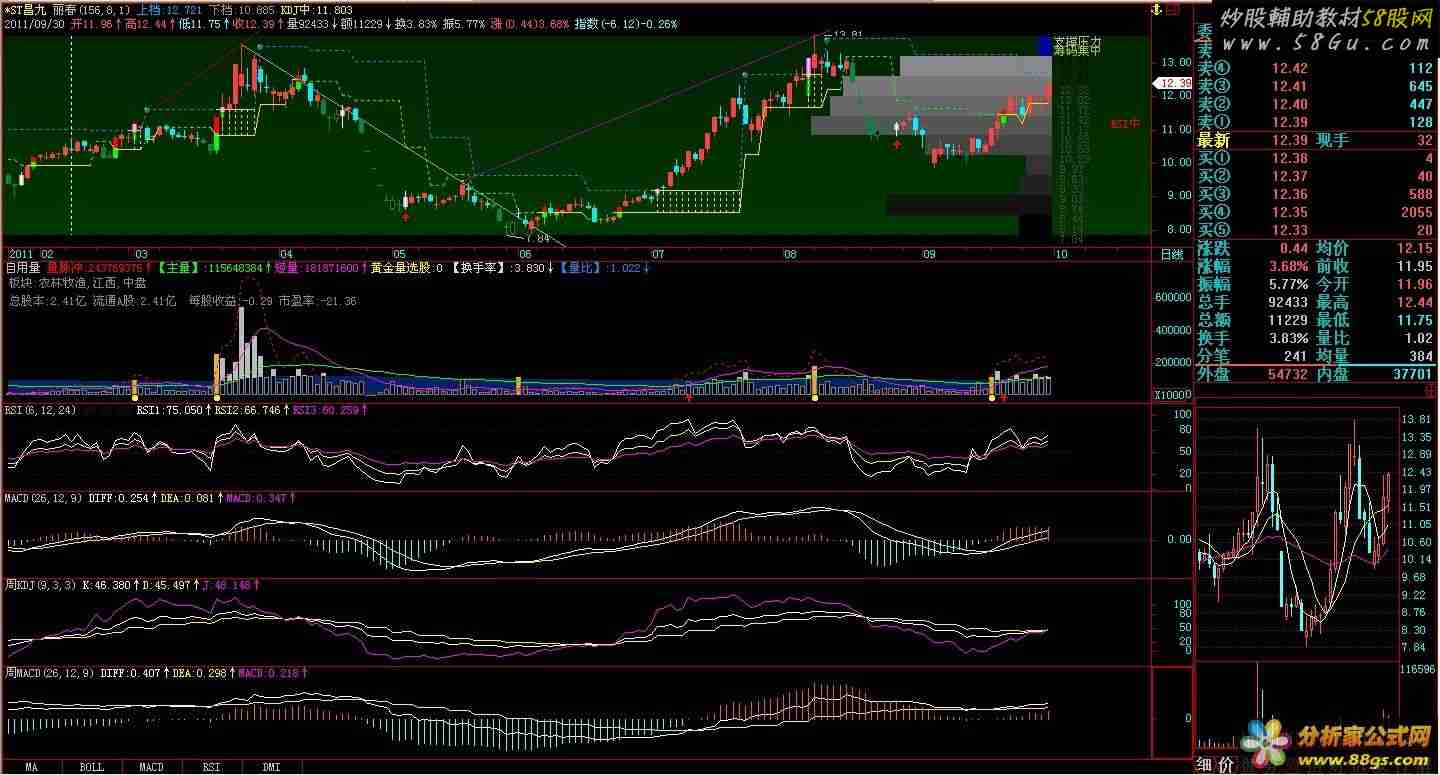Click the 03 month marker on time axis

tap(141, 255)
